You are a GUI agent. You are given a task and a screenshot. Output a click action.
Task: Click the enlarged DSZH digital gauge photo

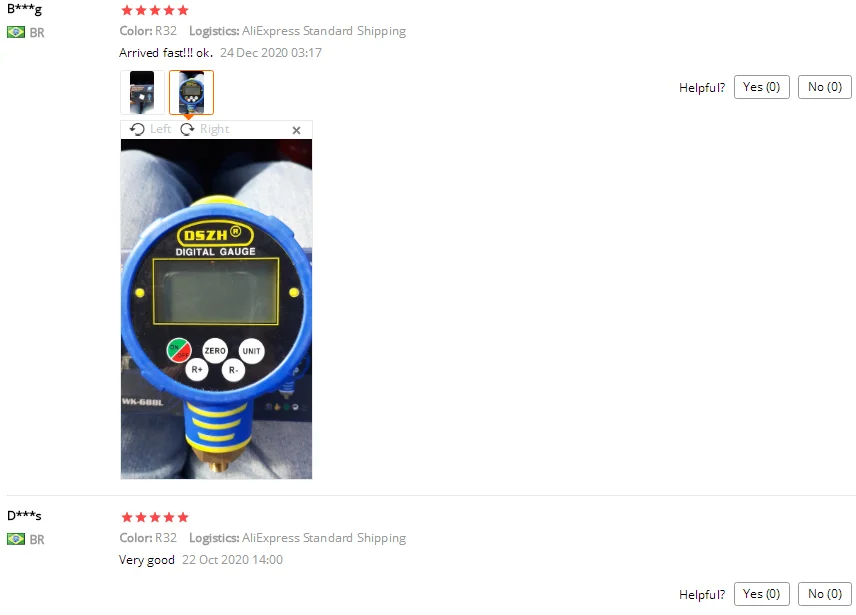pyautogui.click(x=216, y=309)
